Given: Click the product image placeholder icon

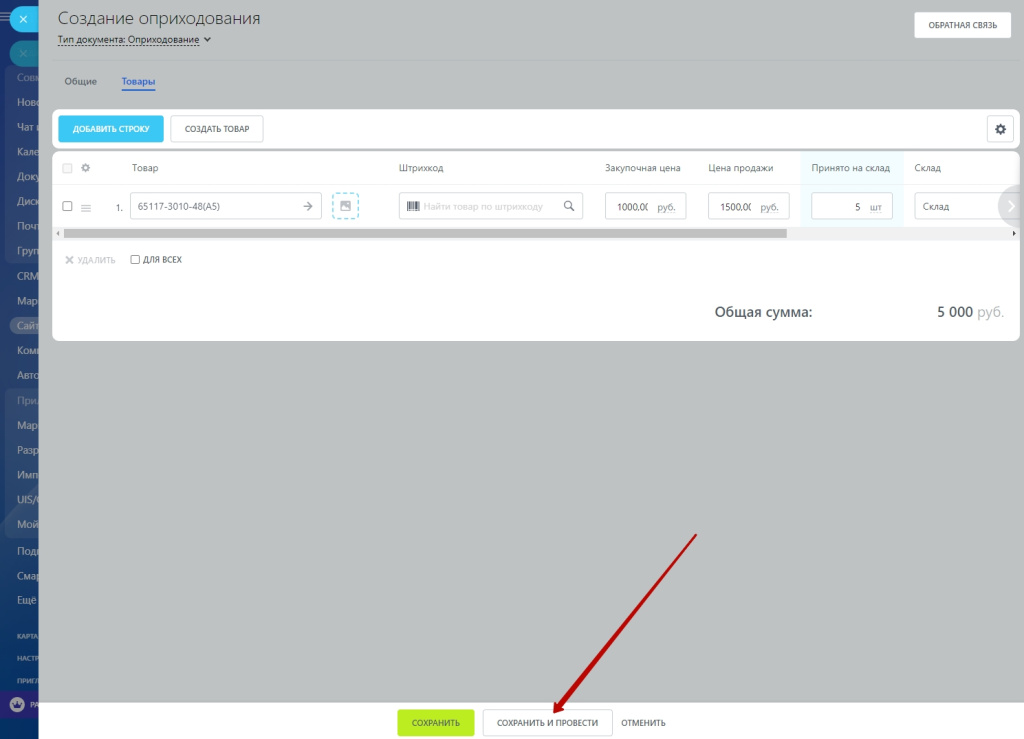Looking at the screenshot, I should point(345,206).
